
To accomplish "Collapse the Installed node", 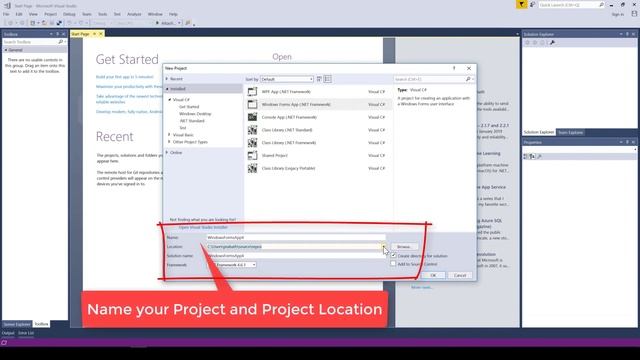I will point(167,89).
